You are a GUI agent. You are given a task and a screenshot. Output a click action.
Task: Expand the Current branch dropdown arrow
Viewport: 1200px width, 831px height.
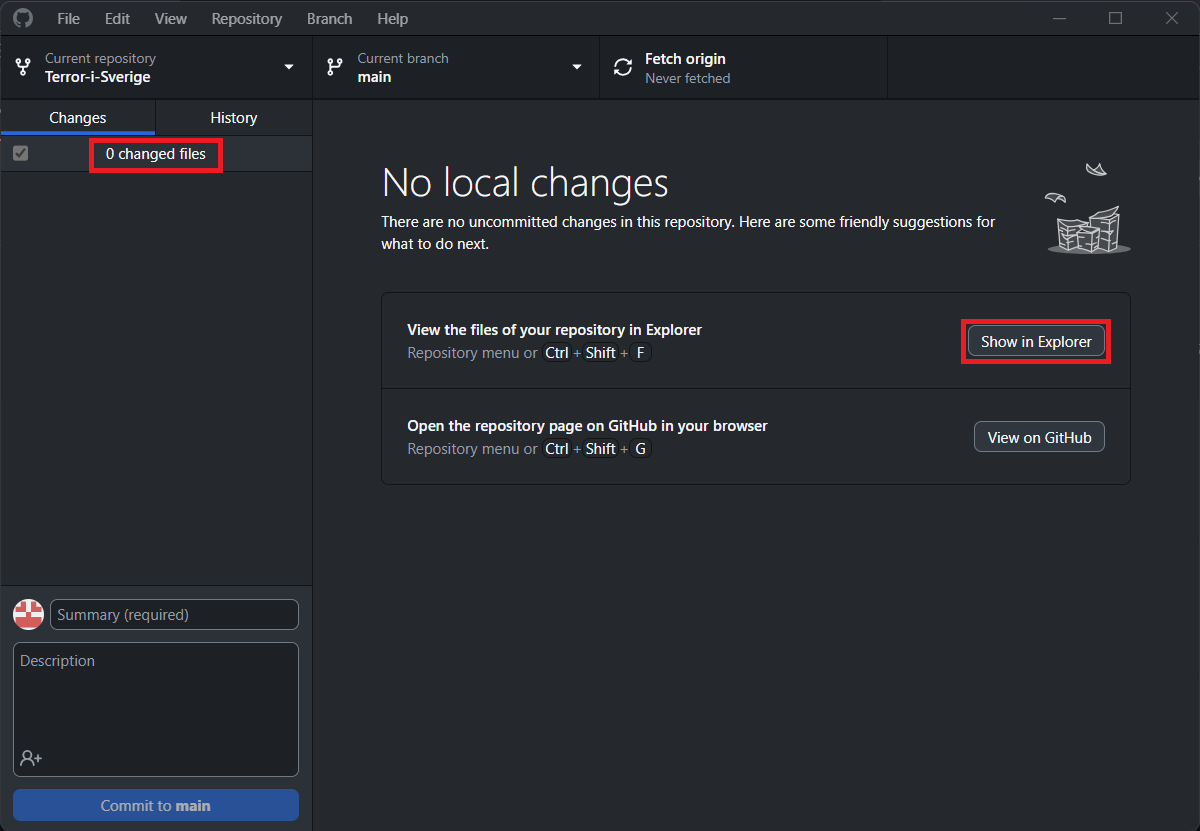(x=577, y=67)
